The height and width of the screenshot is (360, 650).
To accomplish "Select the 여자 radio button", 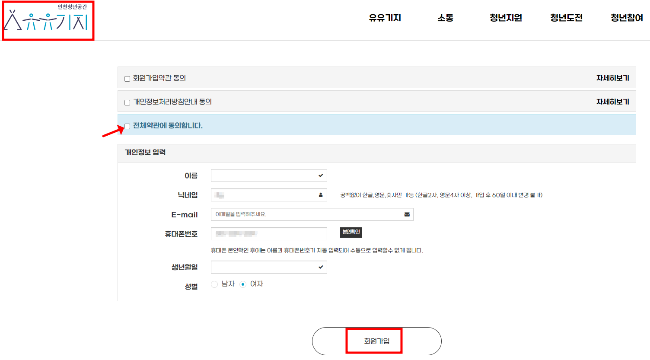I will (243, 284).
